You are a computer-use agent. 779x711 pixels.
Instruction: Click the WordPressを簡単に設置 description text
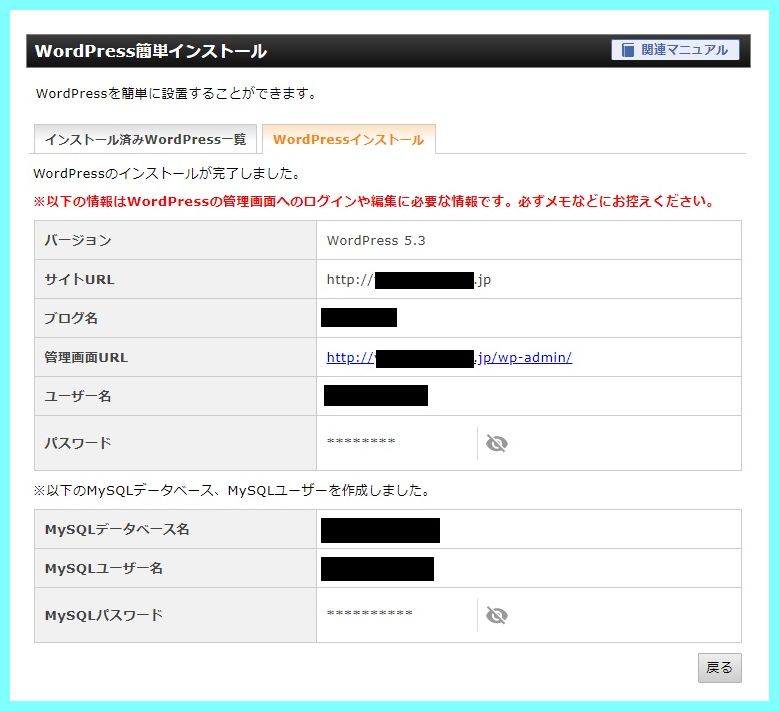tap(176, 93)
